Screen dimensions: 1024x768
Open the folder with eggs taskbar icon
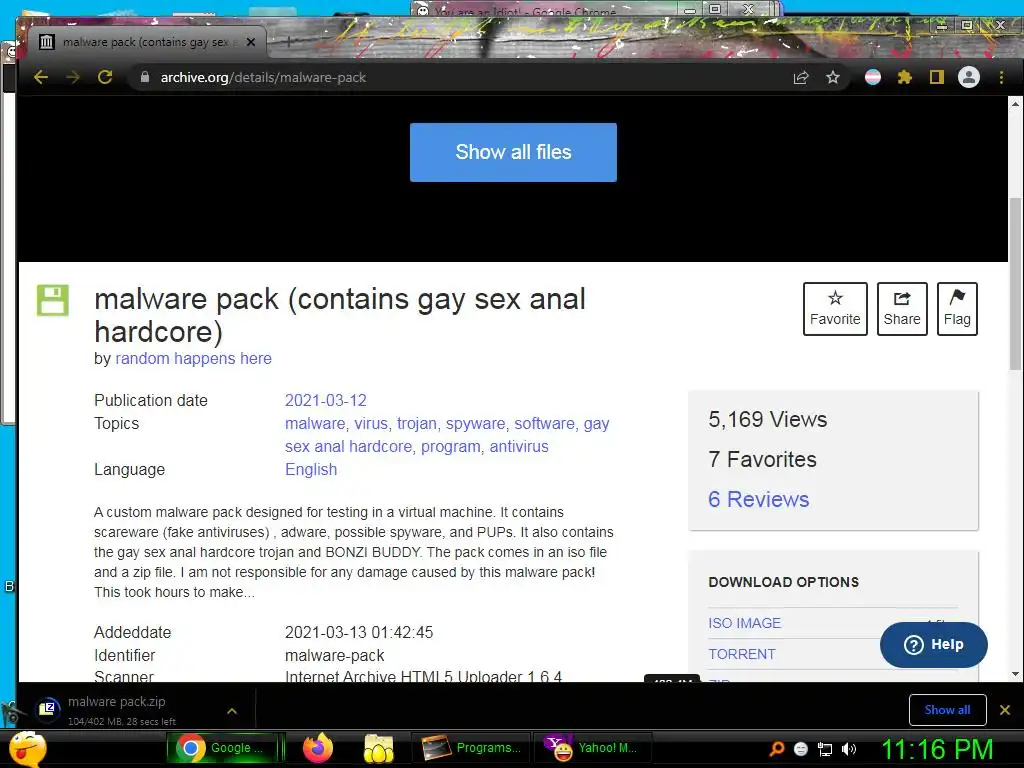coord(379,748)
